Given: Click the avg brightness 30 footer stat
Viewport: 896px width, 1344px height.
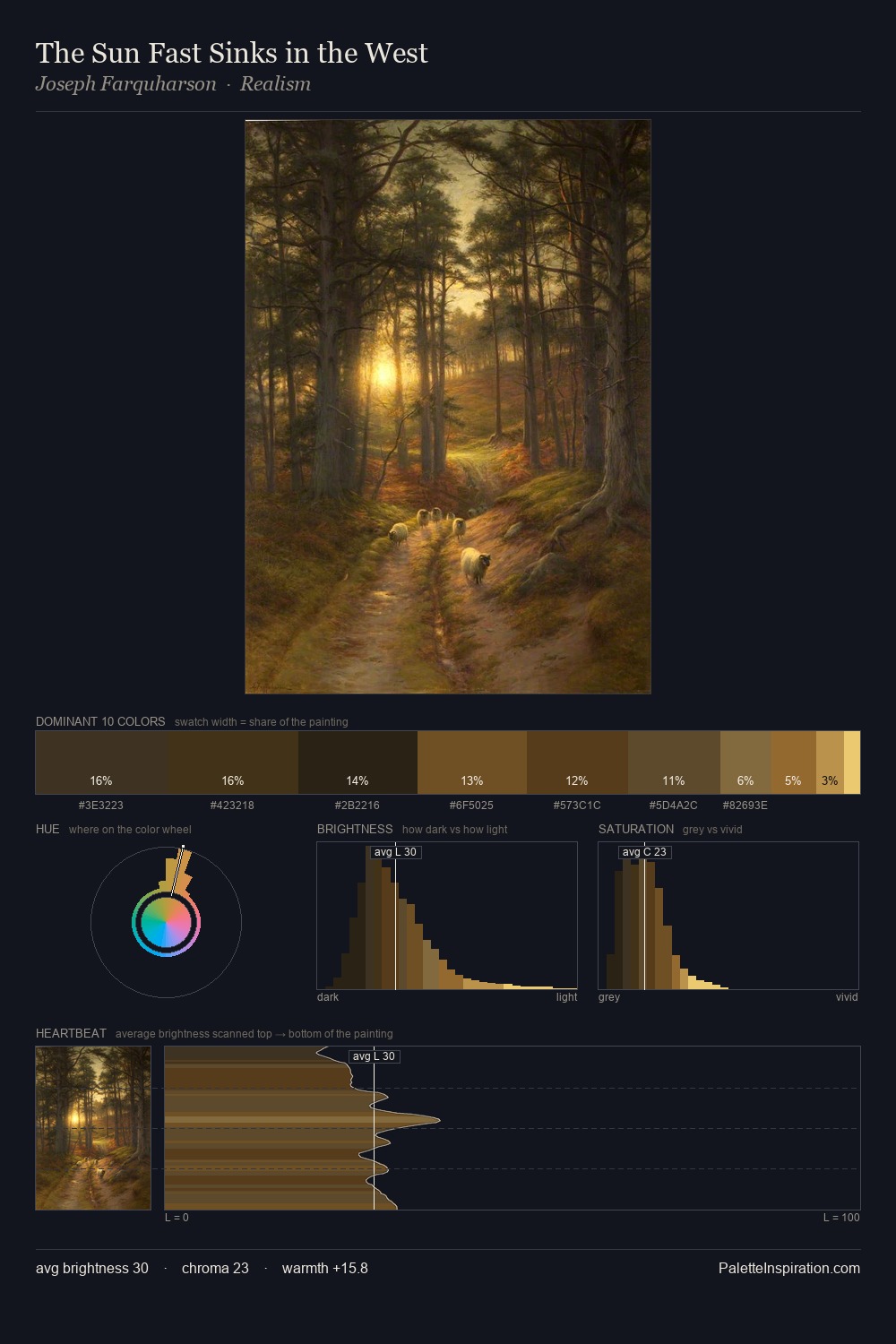Looking at the screenshot, I should pyautogui.click(x=92, y=1268).
